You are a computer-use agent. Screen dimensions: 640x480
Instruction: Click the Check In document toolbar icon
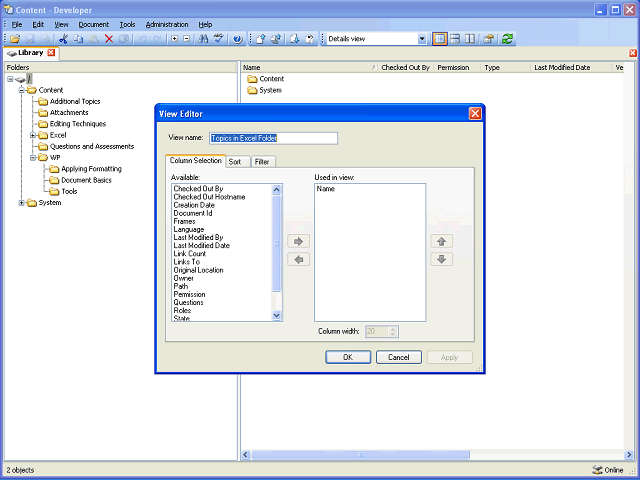[x=261, y=39]
